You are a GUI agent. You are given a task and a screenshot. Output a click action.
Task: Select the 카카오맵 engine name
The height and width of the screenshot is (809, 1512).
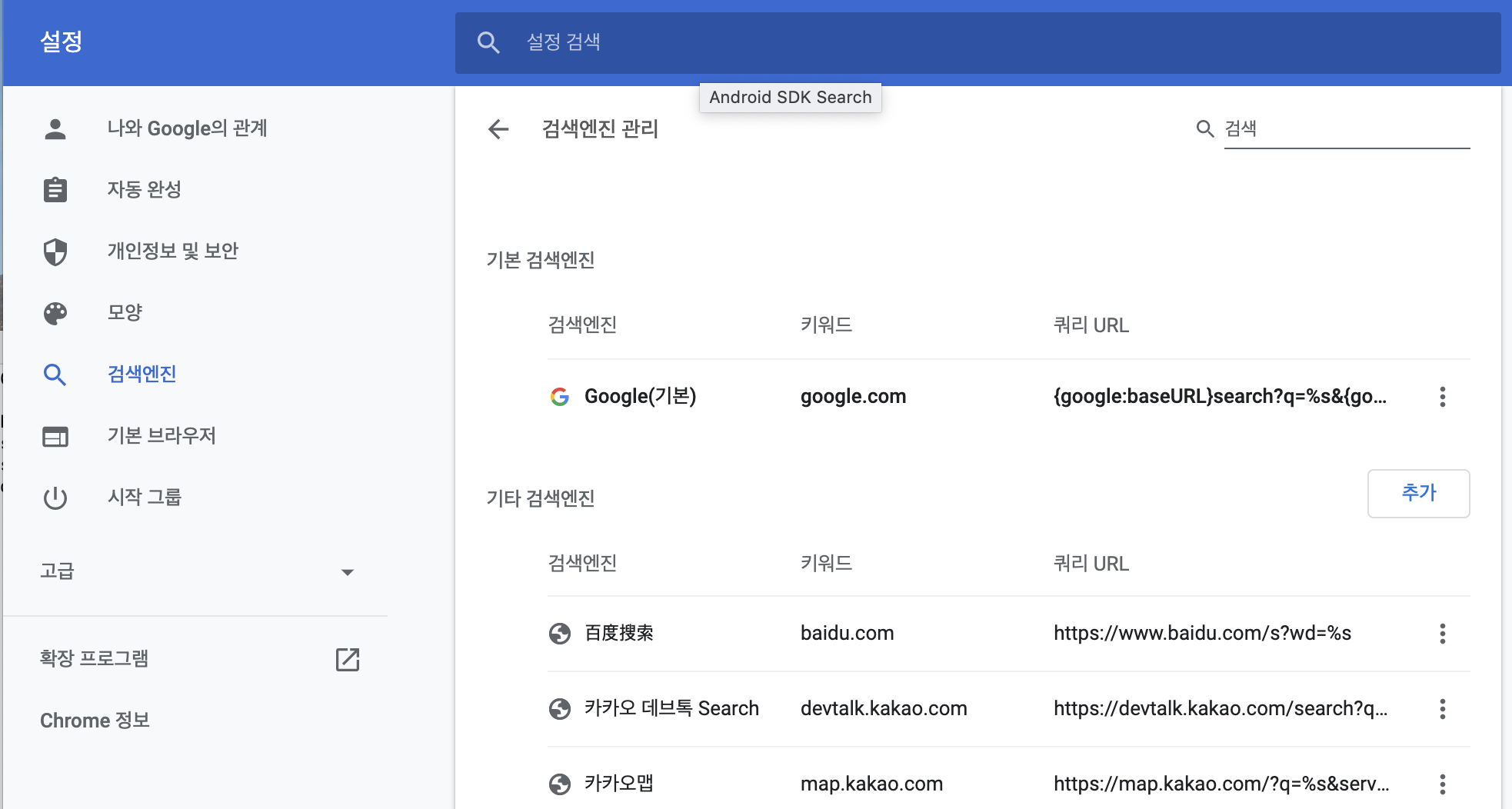[619, 784]
